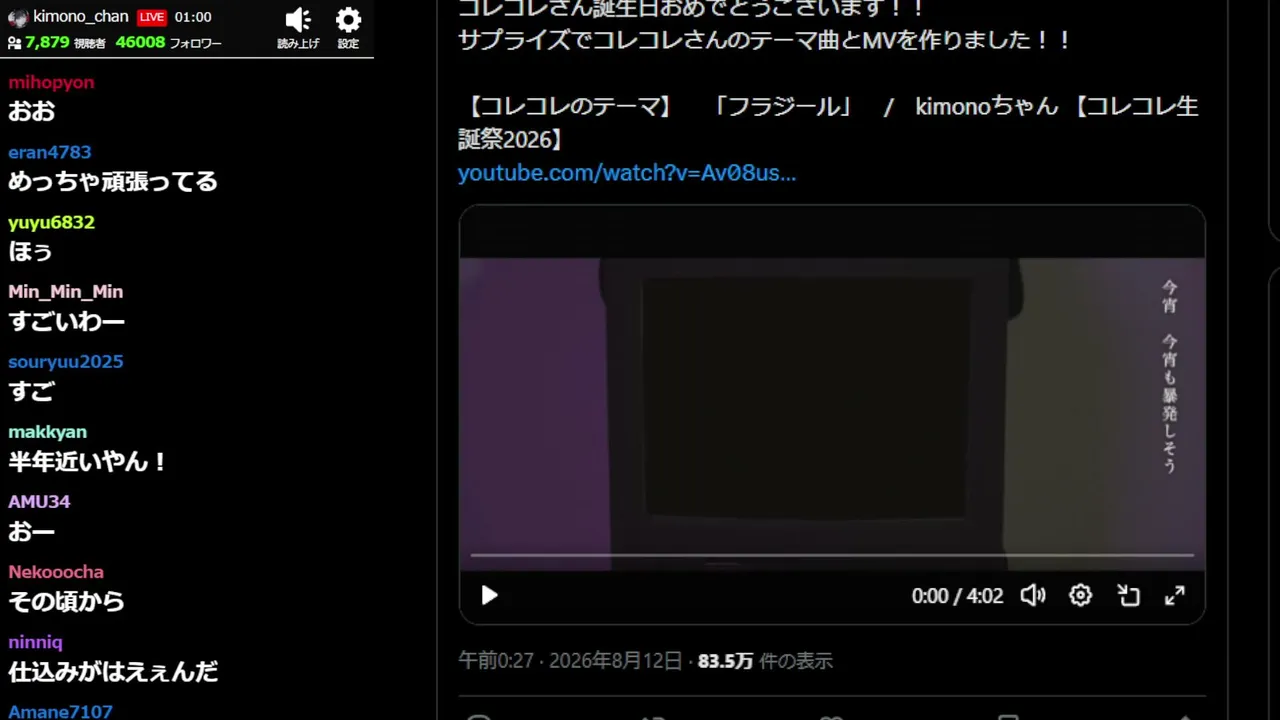The width and height of the screenshot is (1280, 720).
Task: Play the tweet video
Action: 489,596
